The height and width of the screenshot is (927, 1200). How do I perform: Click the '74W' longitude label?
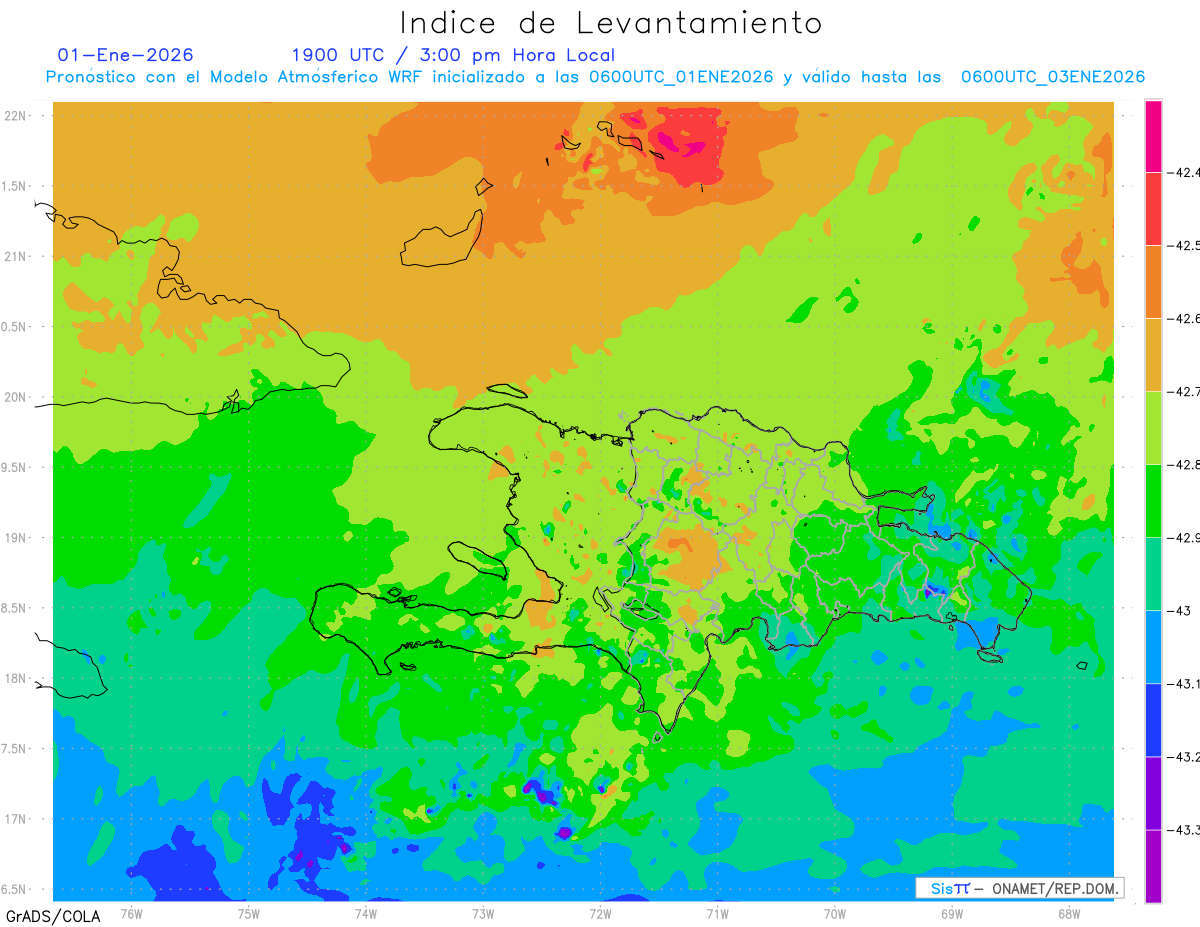tap(366, 913)
